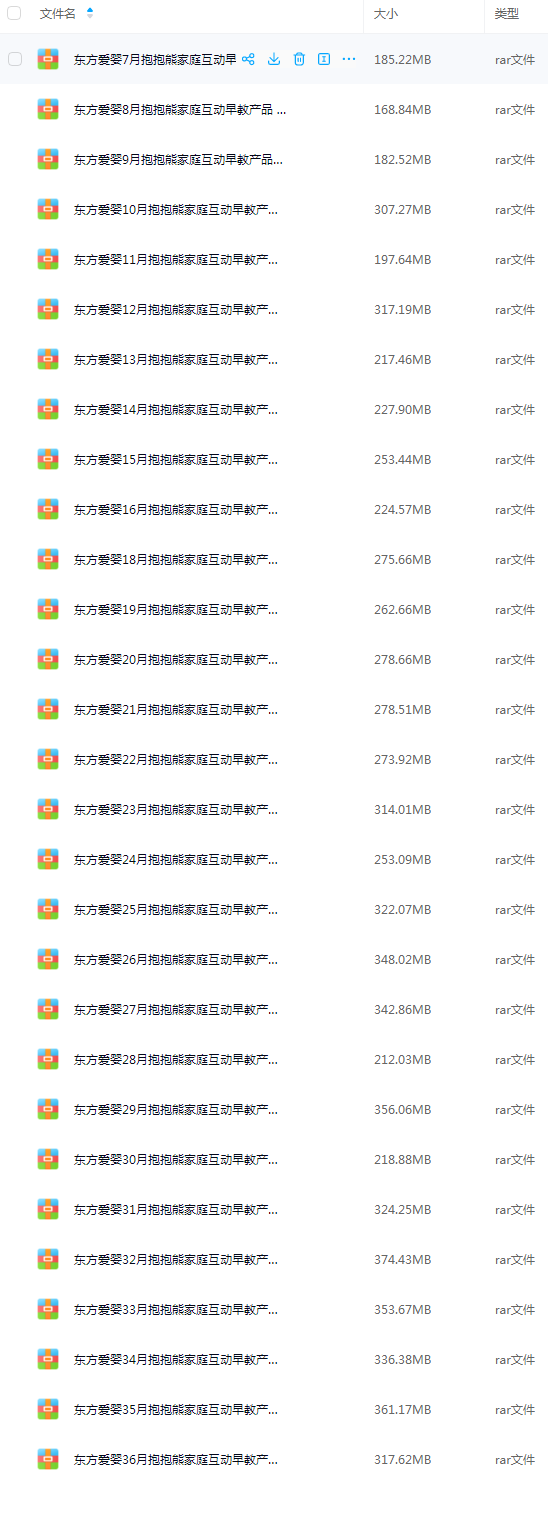
Task: Open the 东方爱婴12月抱抱熊 file link
Action: point(176,309)
